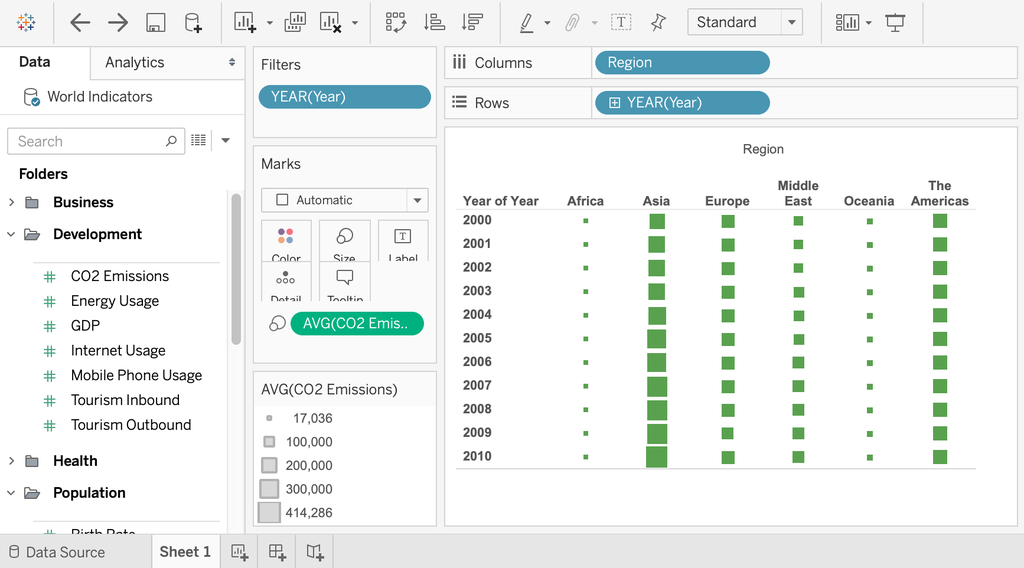Click the YEAR(Year) filter pill
This screenshot has height=568, width=1024.
point(344,97)
